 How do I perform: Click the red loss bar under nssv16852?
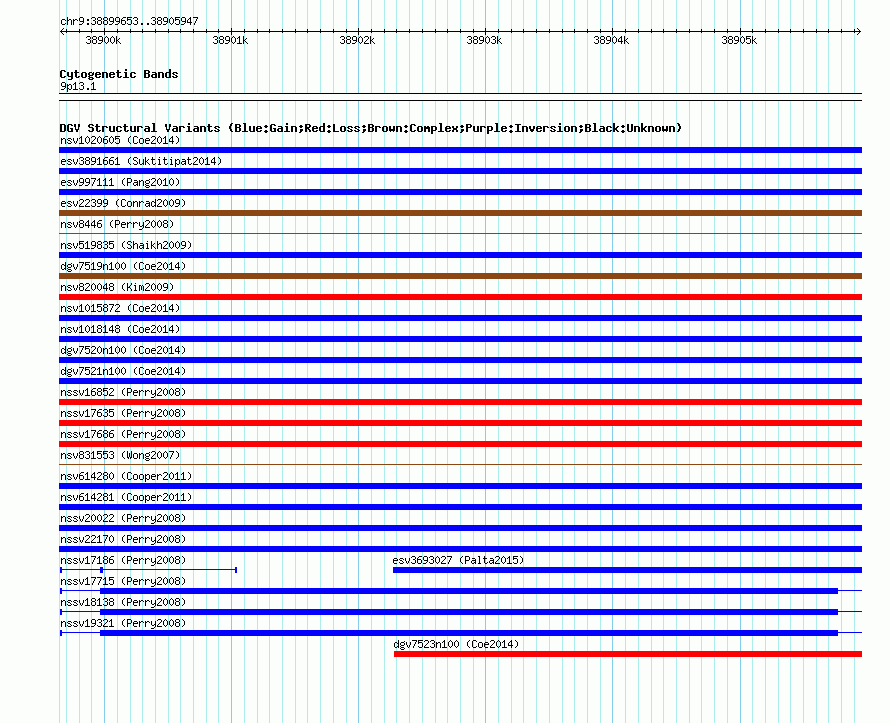pyautogui.click(x=460, y=402)
